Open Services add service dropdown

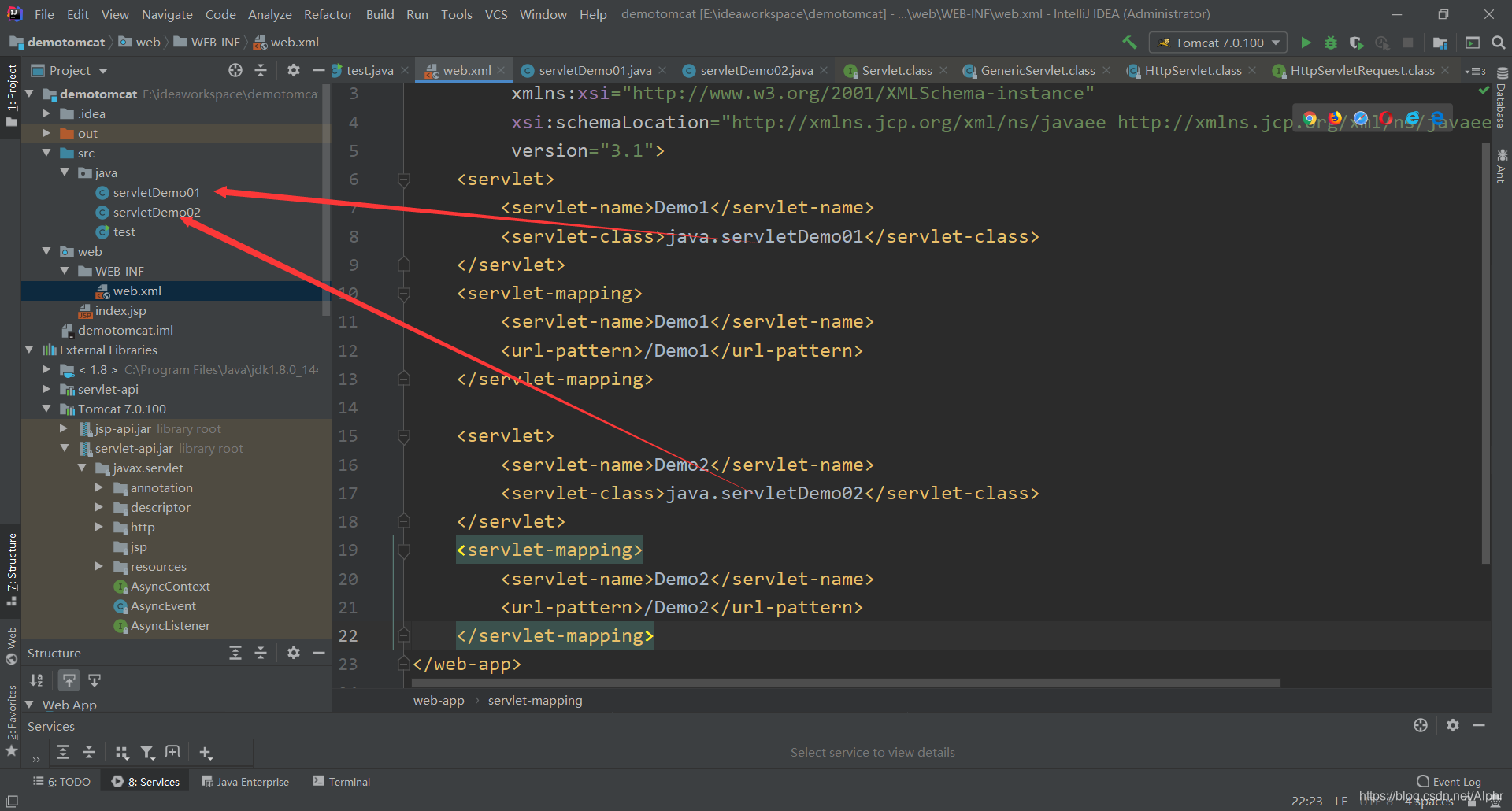point(206,752)
